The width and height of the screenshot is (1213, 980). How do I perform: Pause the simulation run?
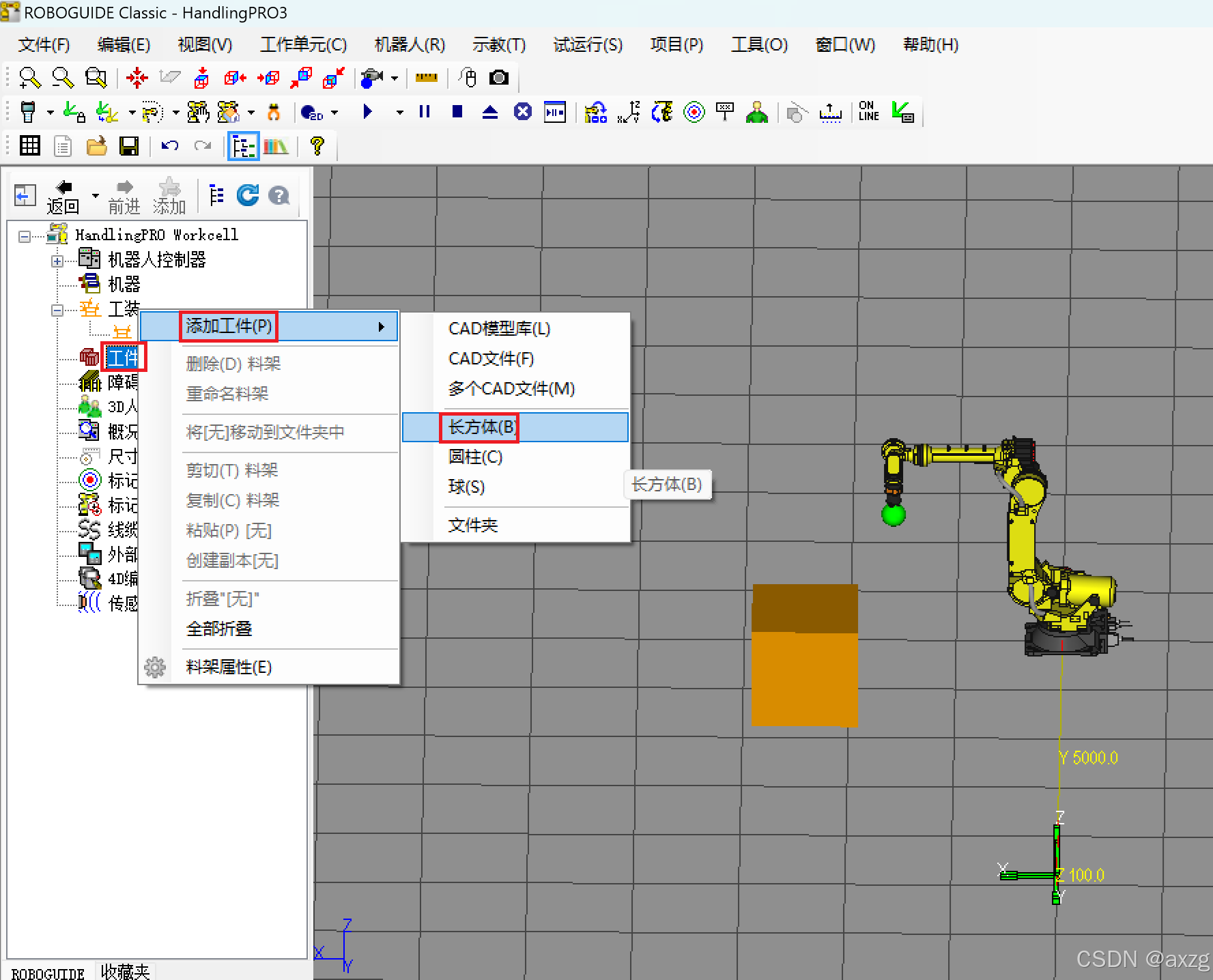click(x=425, y=111)
